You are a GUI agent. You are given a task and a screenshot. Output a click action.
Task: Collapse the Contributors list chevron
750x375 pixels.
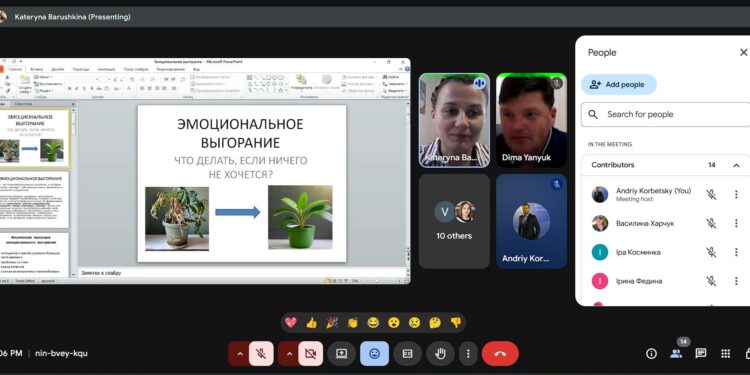[x=736, y=165]
